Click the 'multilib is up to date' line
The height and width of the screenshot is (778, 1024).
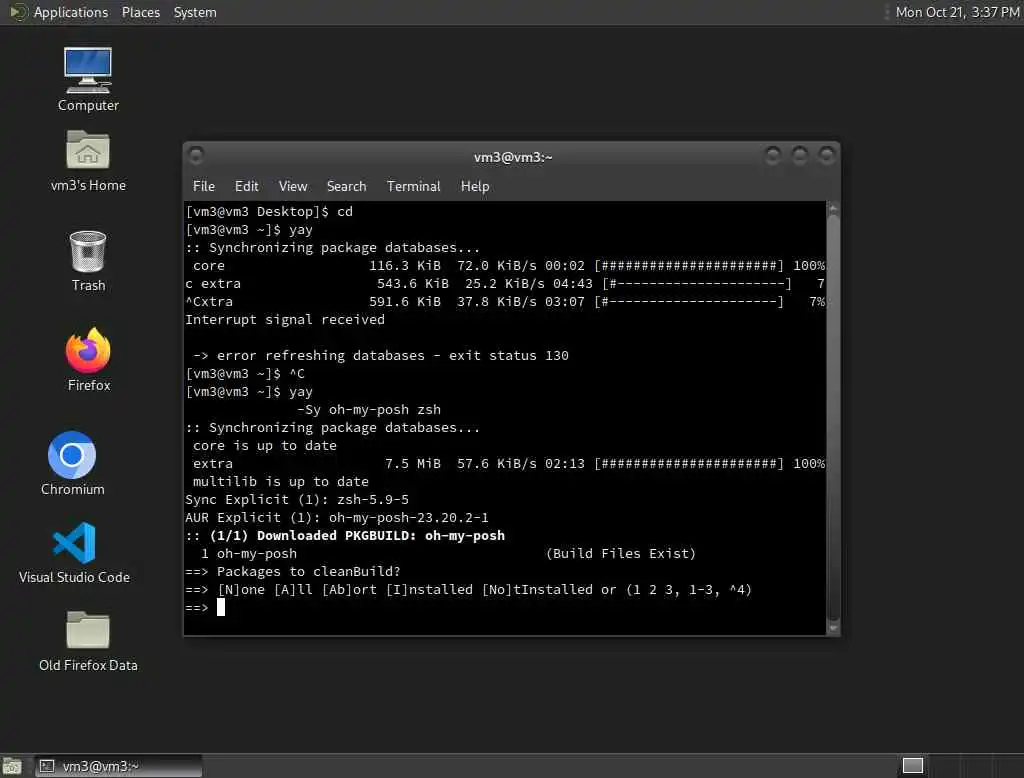[x=281, y=481]
